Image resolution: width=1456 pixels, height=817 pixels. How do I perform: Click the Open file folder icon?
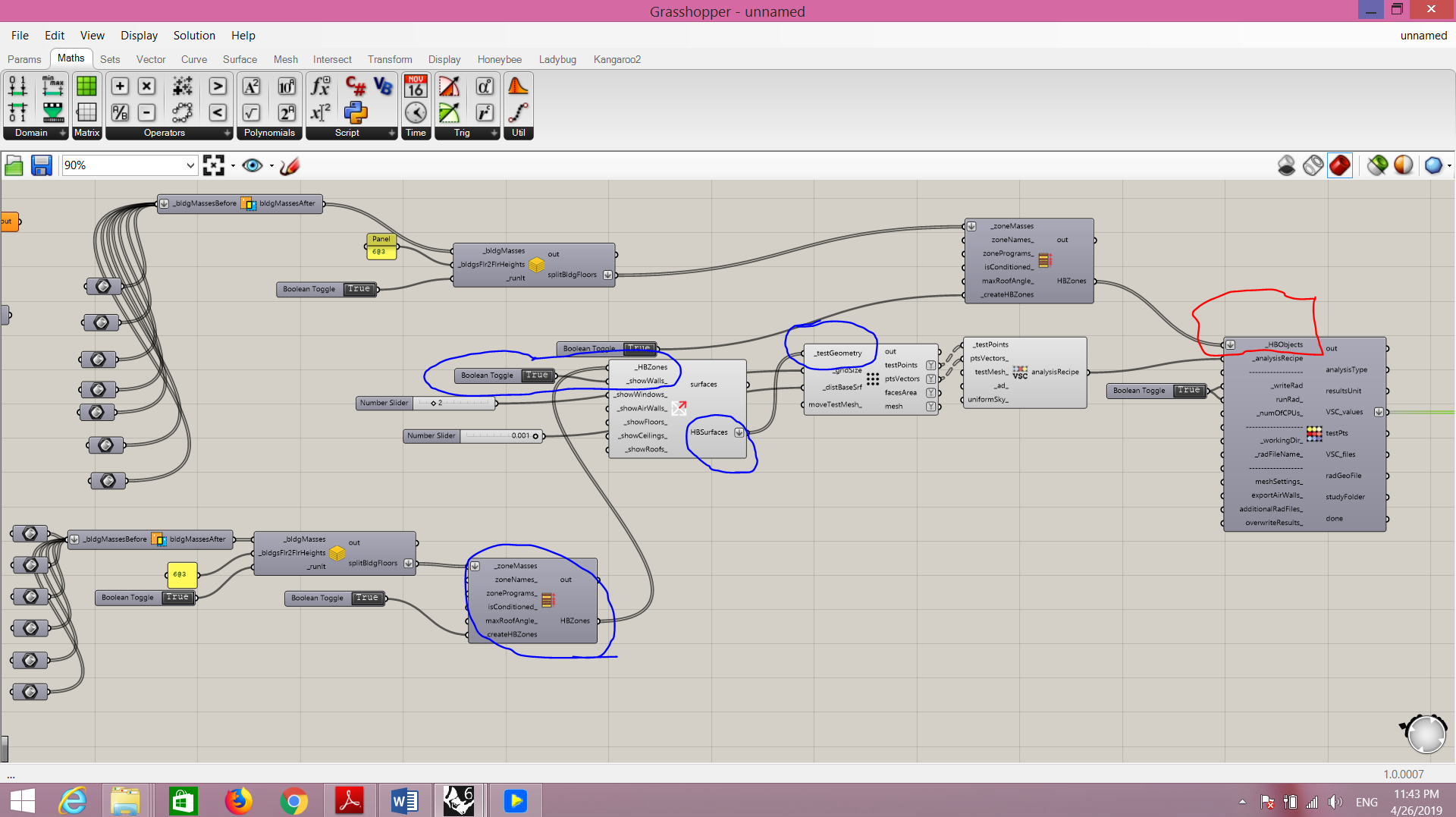coord(14,165)
